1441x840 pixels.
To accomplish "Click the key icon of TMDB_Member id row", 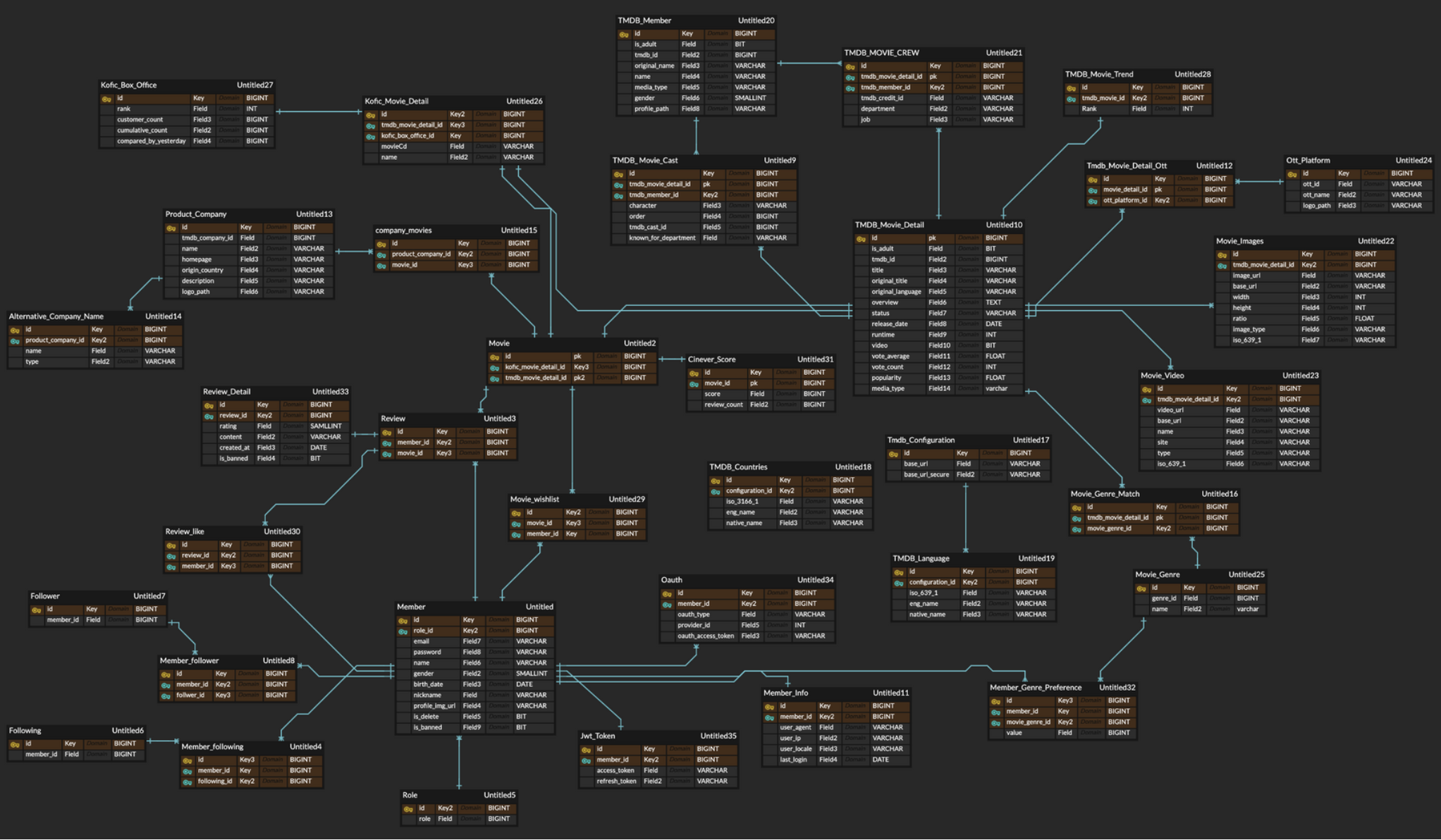I will (x=624, y=35).
